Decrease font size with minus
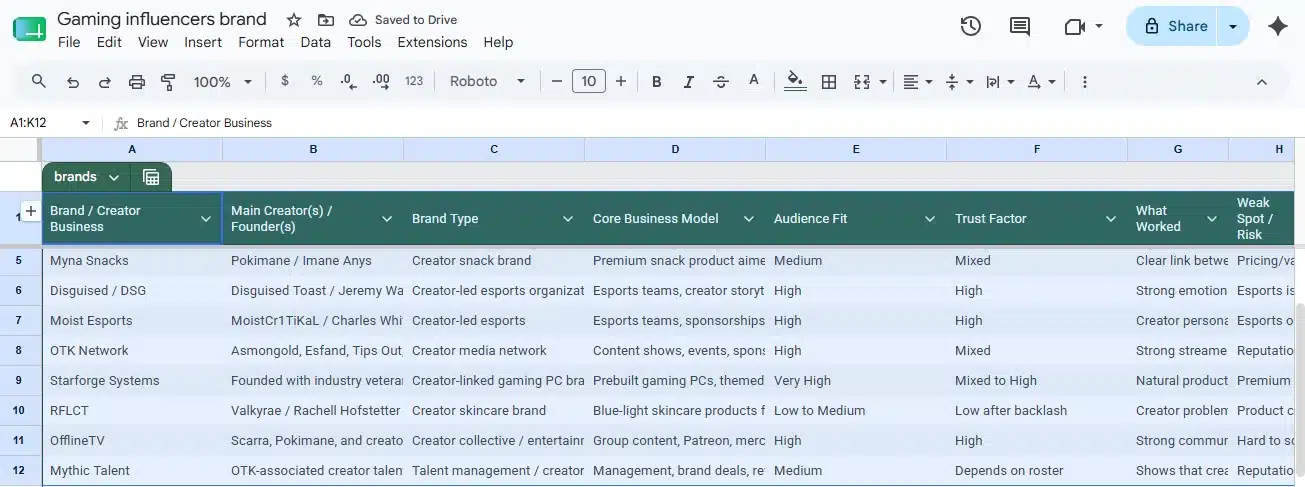Screen dimensions: 1305x487 557,81
